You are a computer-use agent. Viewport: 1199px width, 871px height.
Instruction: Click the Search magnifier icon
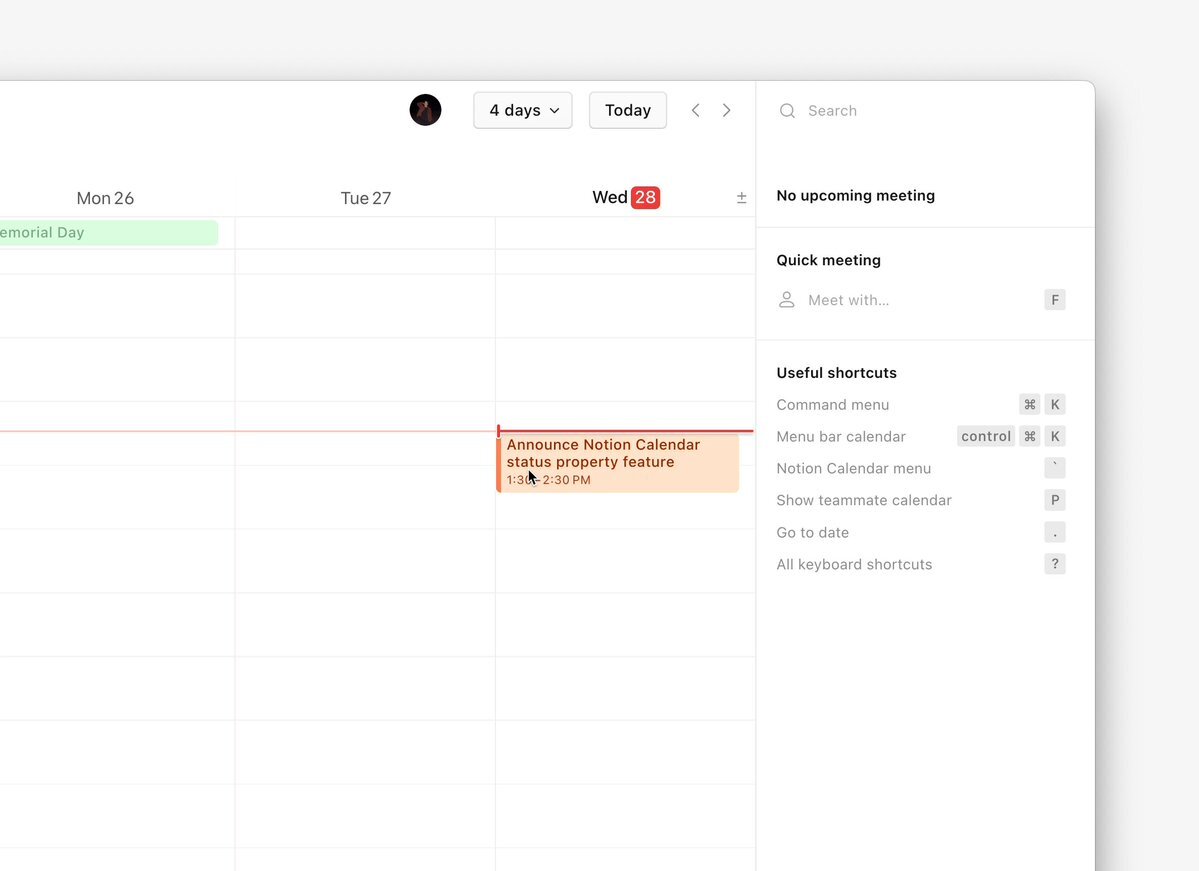(x=787, y=111)
